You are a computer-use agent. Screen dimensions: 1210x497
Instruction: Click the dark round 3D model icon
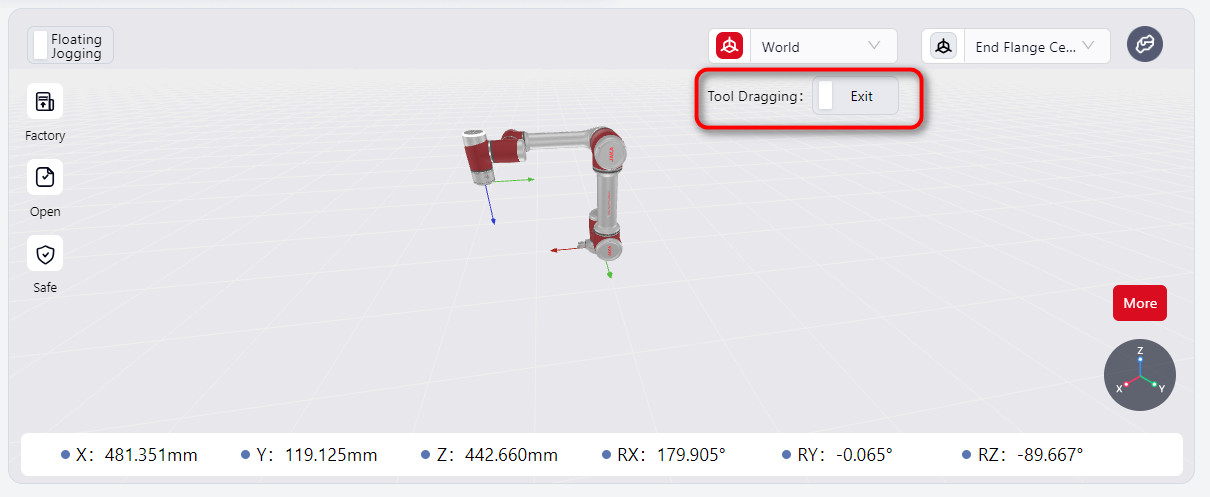(1145, 45)
